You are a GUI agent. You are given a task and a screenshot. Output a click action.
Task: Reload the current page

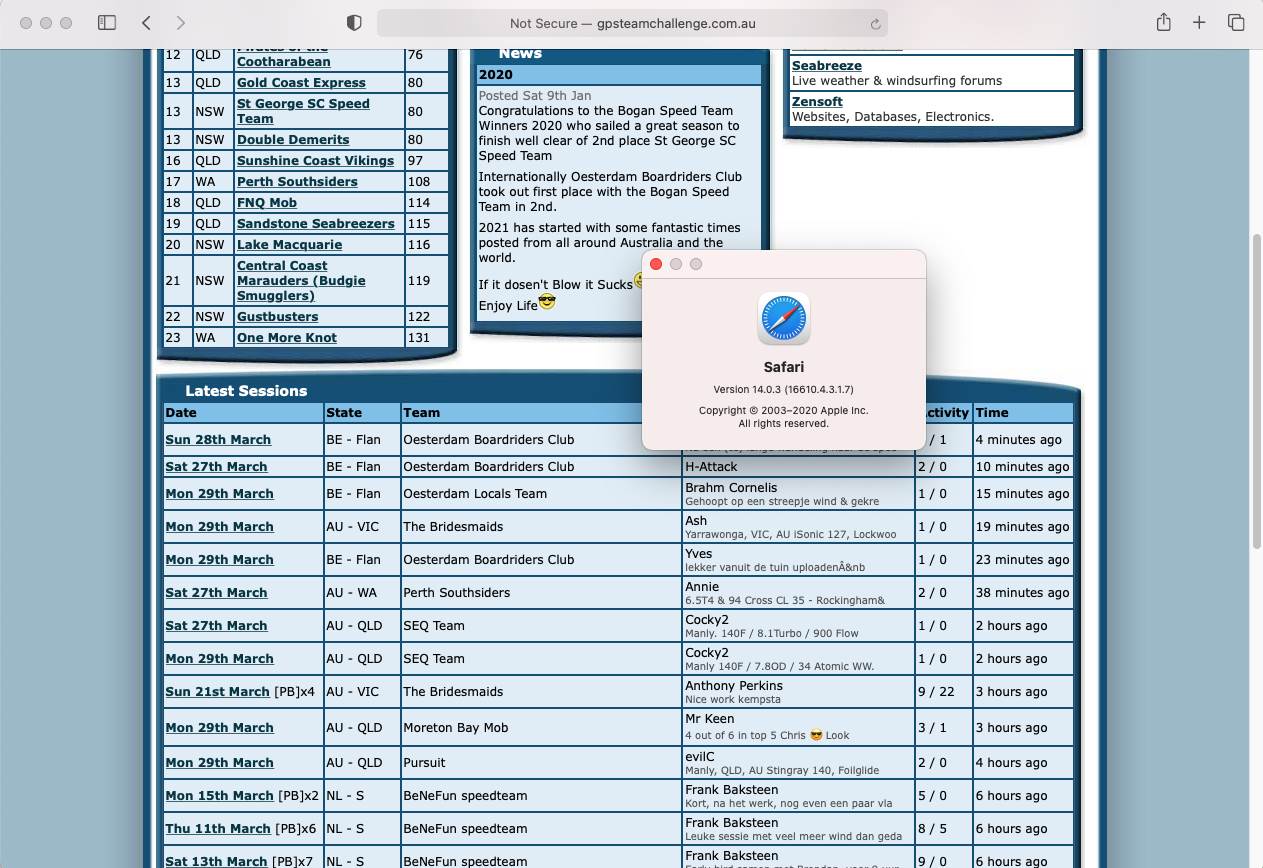(875, 22)
